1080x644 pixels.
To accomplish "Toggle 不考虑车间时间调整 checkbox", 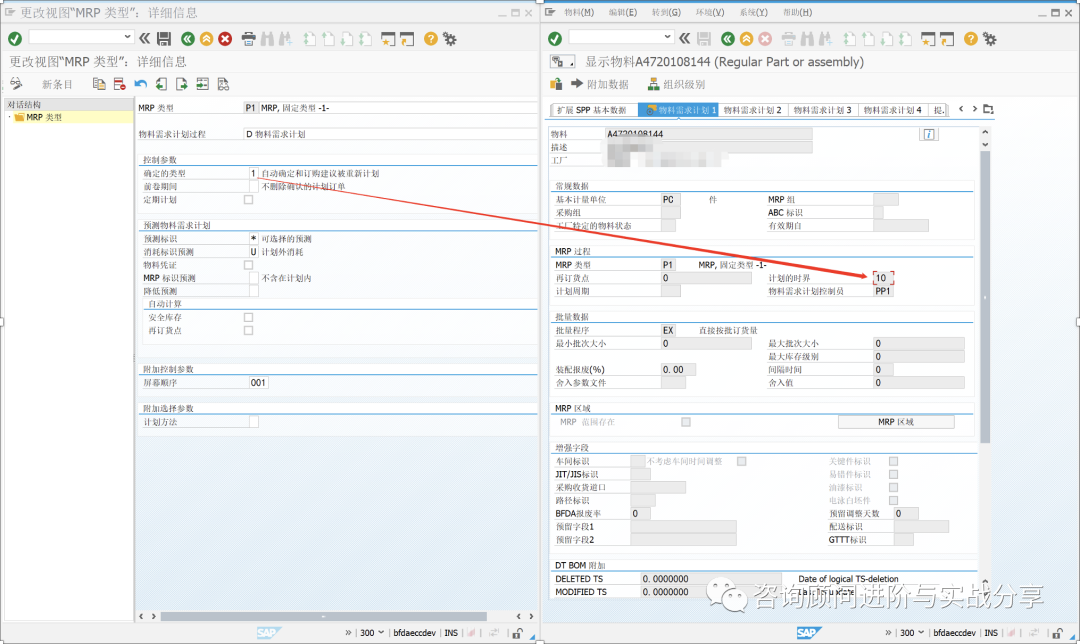I will click(742, 461).
